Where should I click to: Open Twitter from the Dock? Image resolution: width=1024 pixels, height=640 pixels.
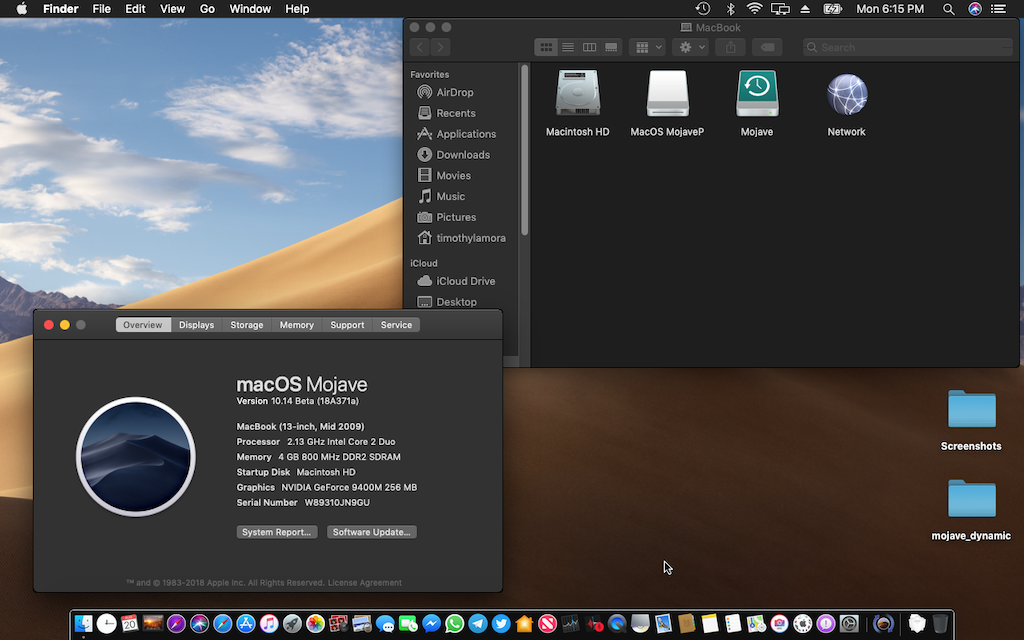pyautogui.click(x=501, y=624)
